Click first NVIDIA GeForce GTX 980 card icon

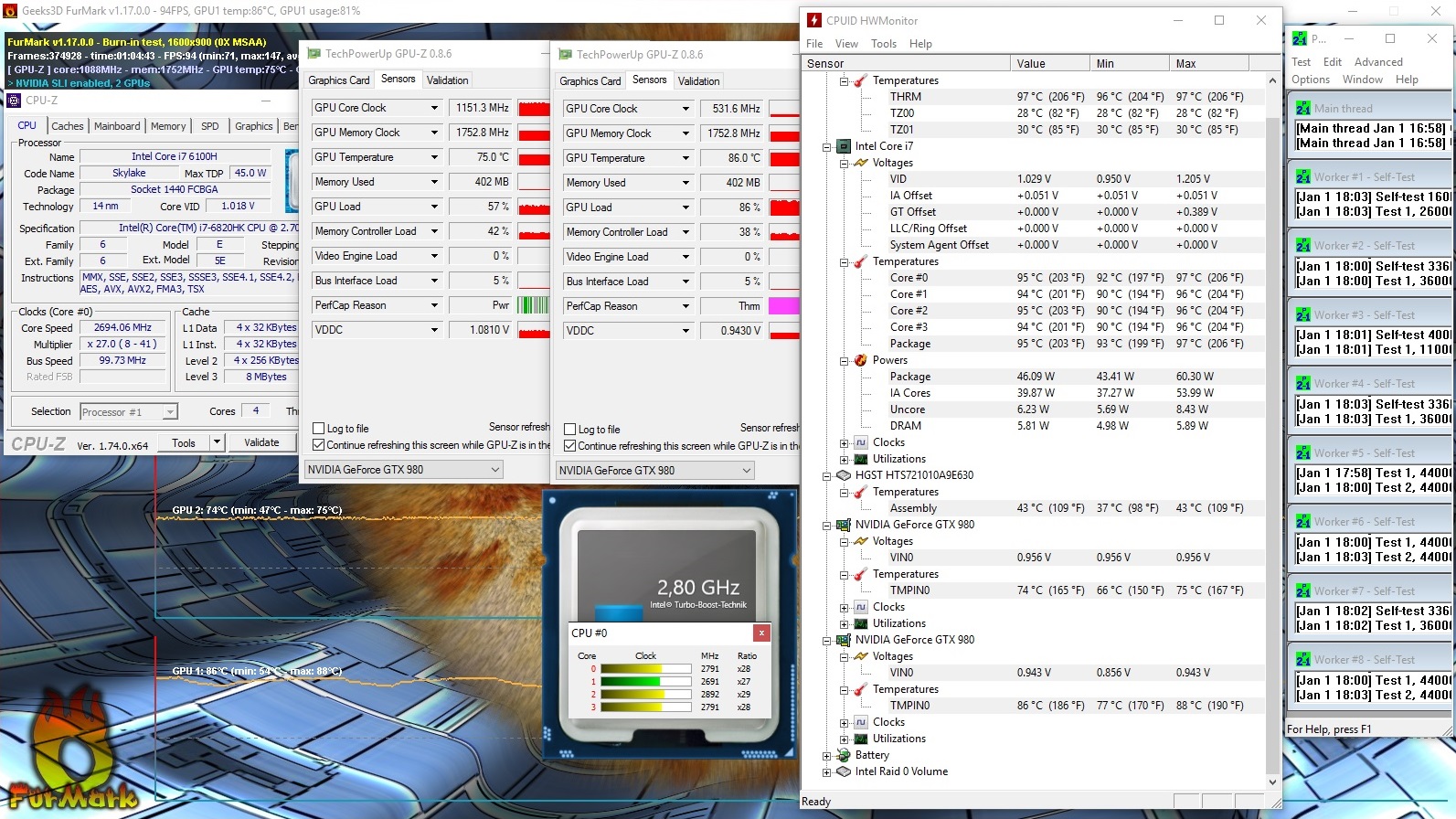pos(844,525)
